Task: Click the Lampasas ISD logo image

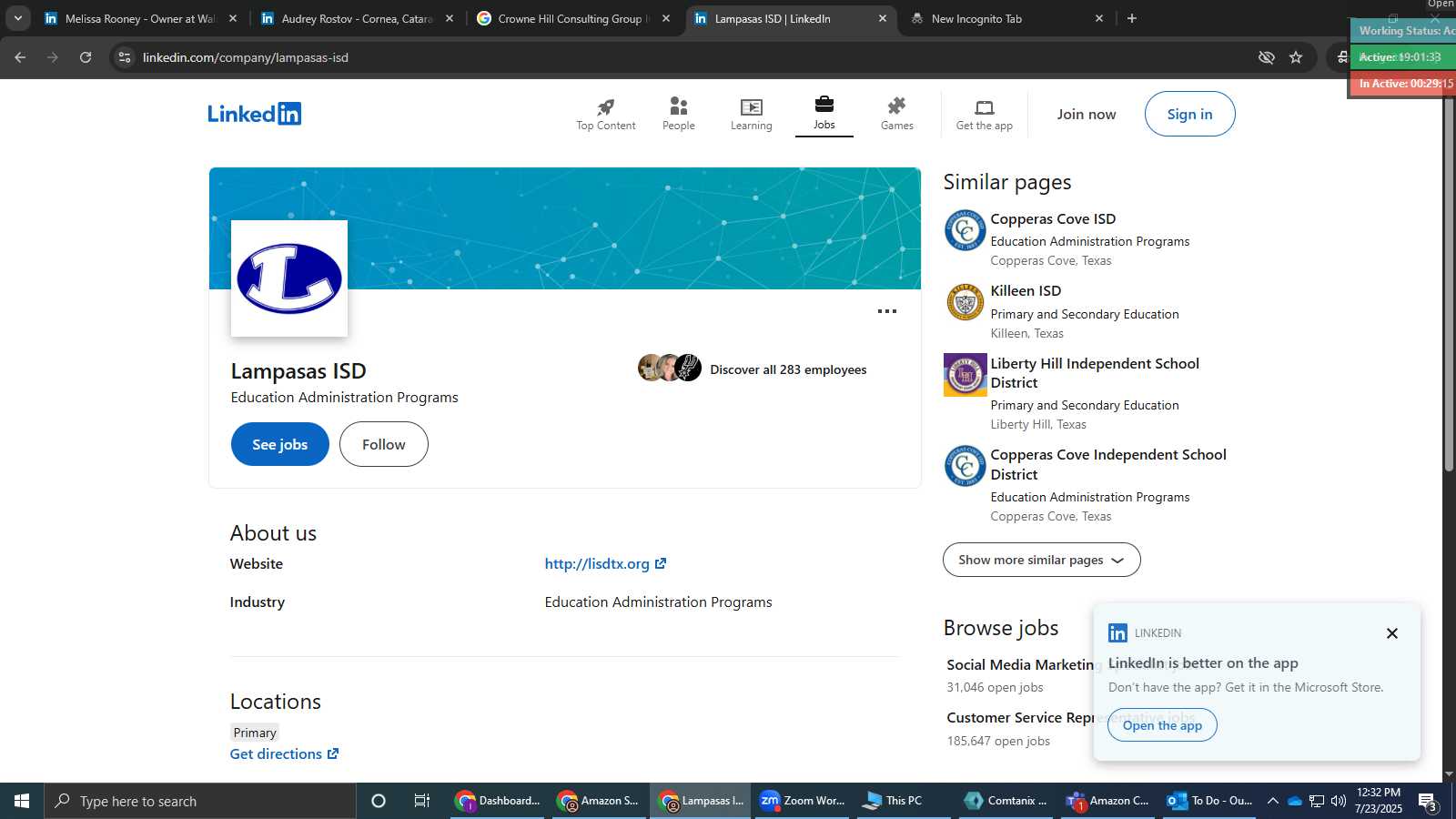Action: [289, 278]
